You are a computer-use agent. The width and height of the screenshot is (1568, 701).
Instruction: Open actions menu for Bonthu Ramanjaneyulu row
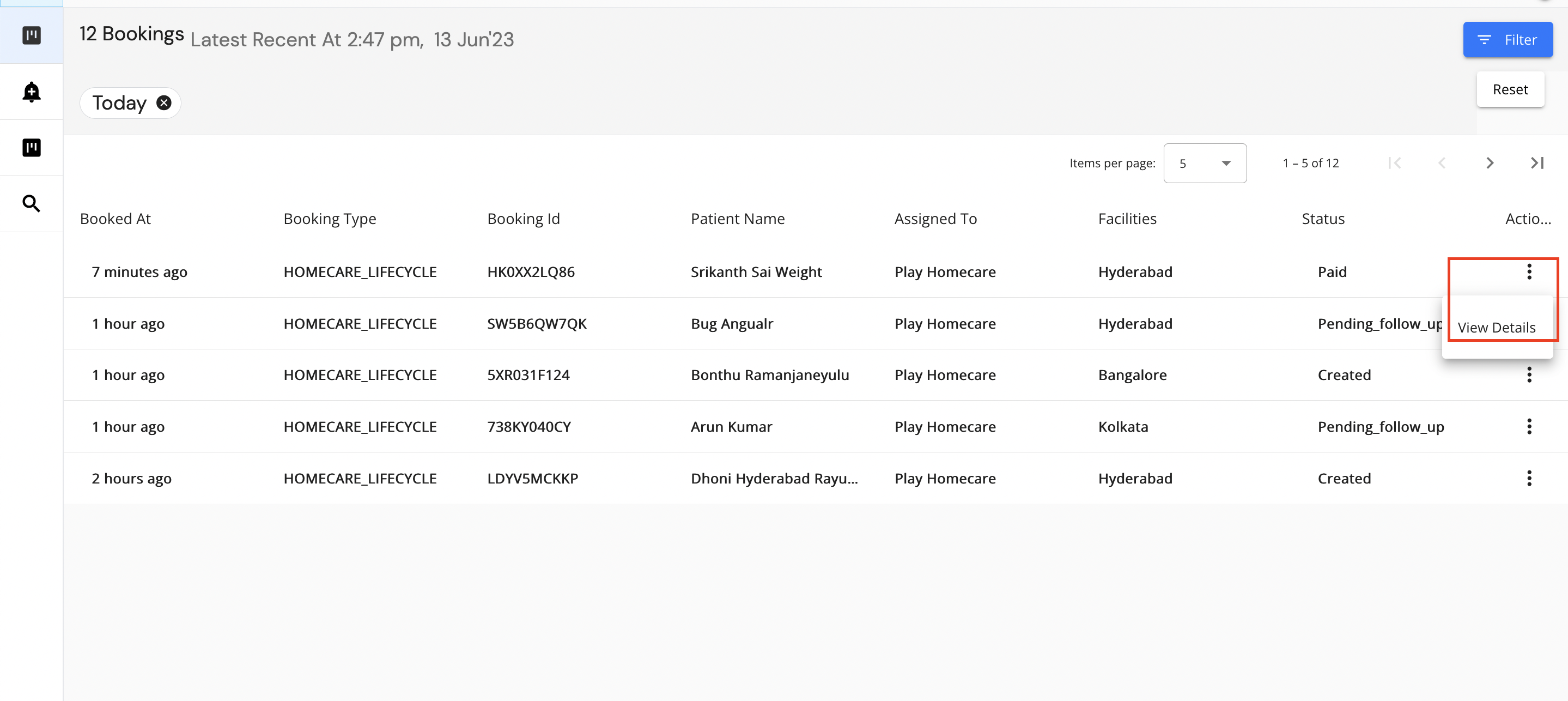(x=1528, y=375)
